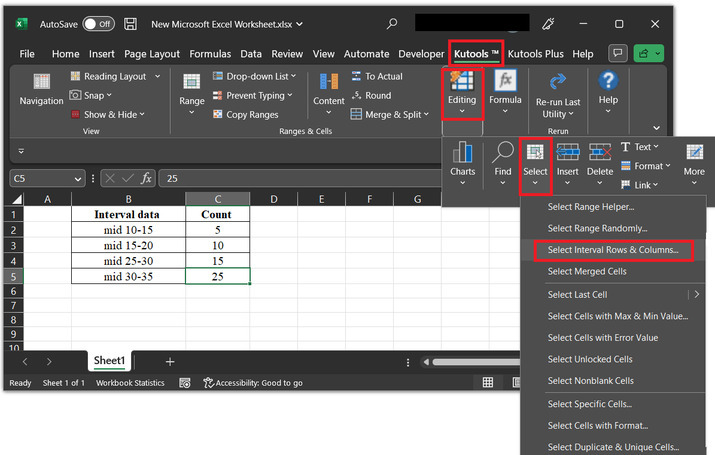
Task: Switch to the Kutools Plus tab
Action: (538, 54)
